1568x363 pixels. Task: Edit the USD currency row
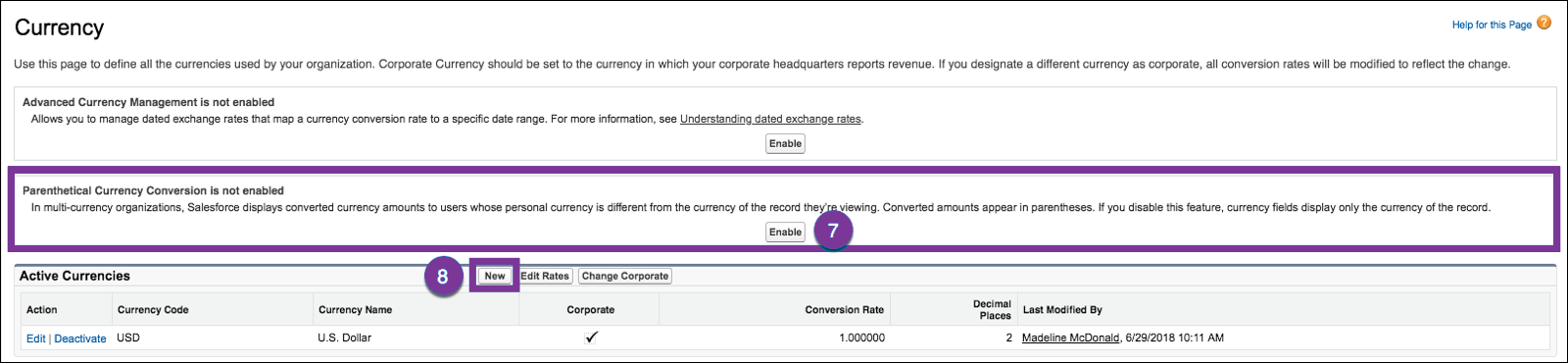tap(35, 338)
